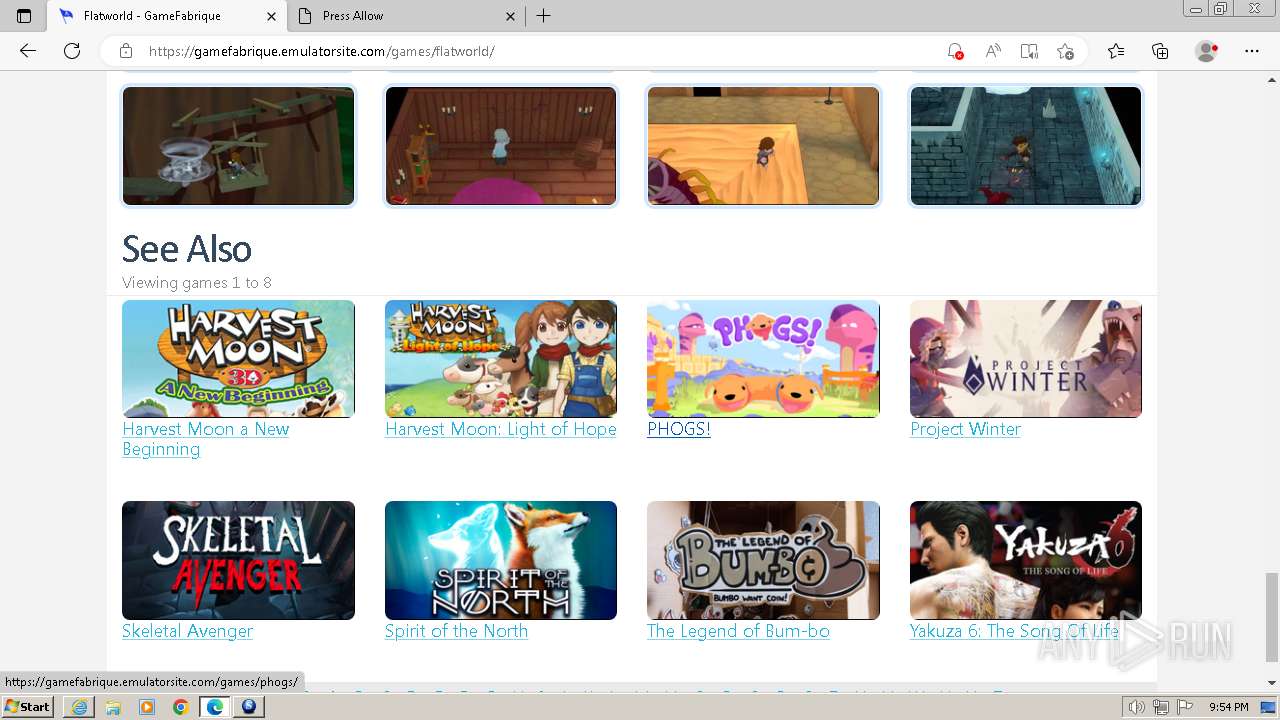Open a new tab with the plus button
Screen dimensions: 1280x720
543,16
